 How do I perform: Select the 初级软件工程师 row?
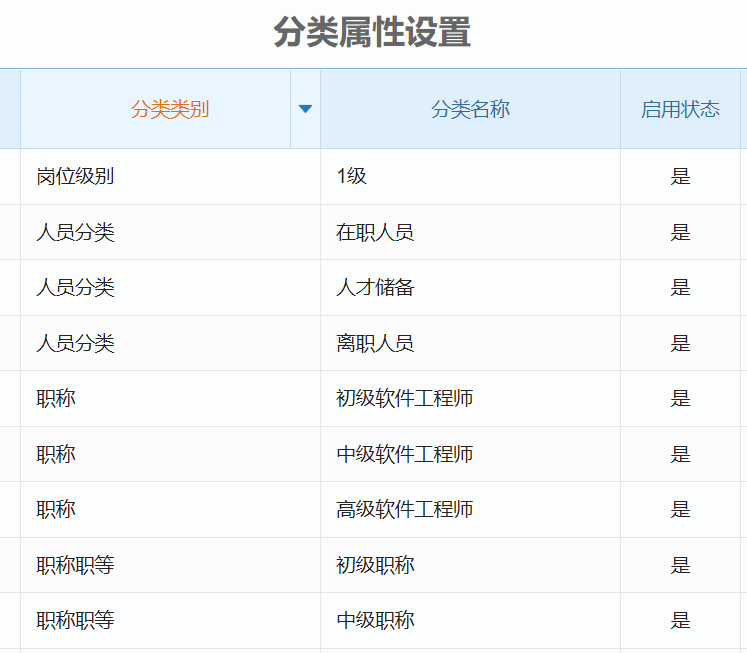click(x=404, y=399)
